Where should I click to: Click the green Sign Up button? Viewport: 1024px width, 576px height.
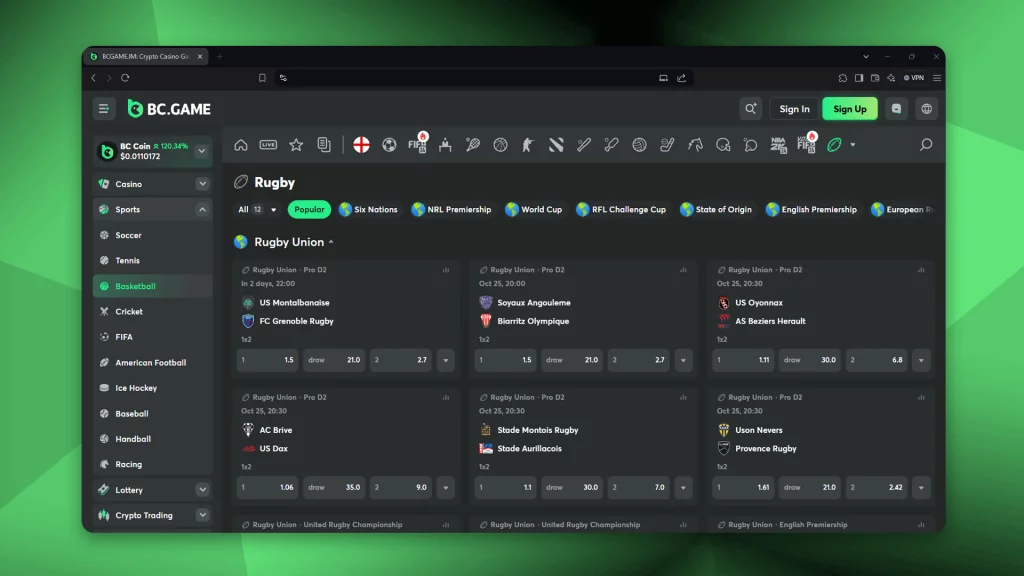point(850,109)
